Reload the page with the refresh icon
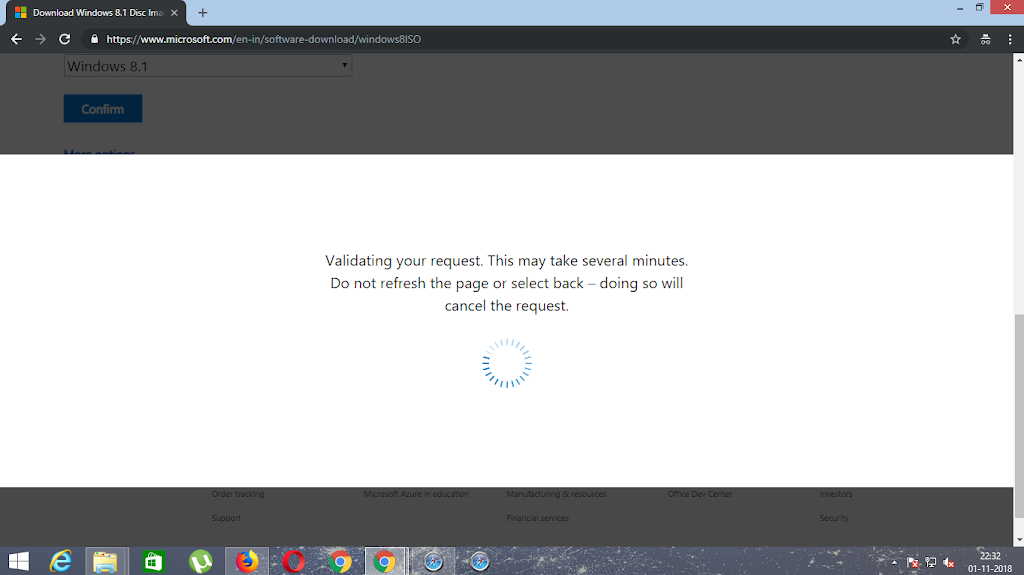Screen dimensions: 1024x575 pos(65,39)
